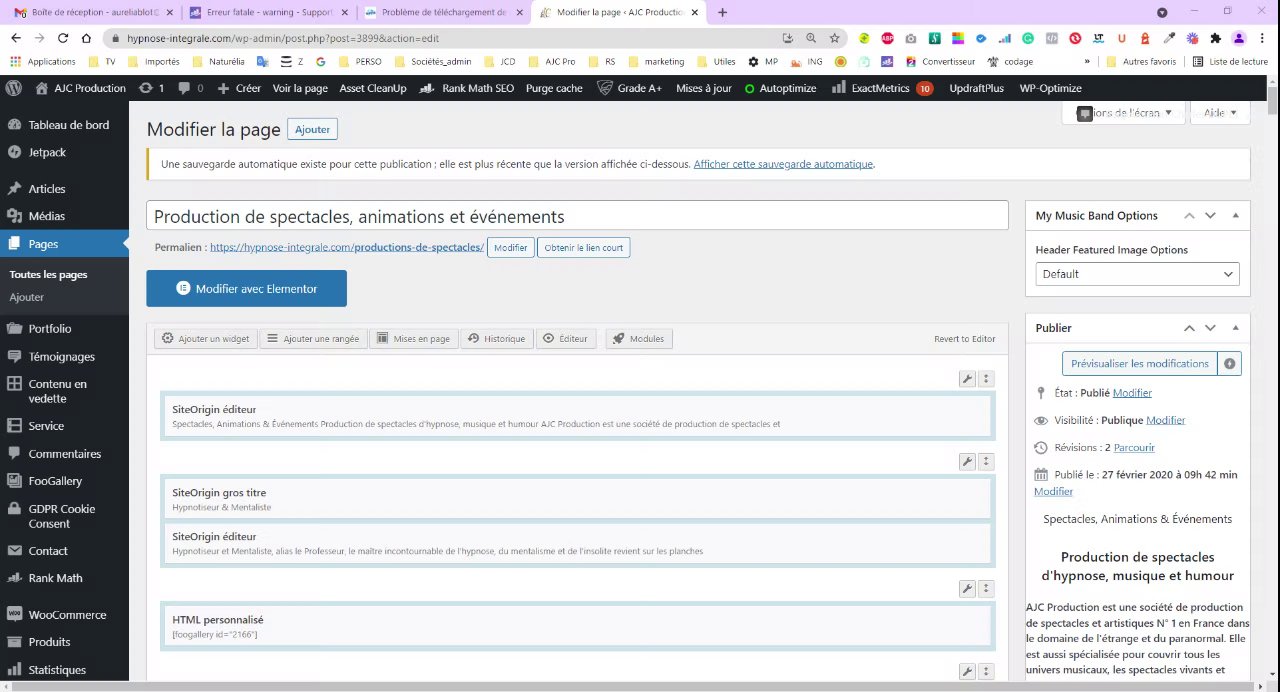Open the WordPress logo menu
1280x692 pixels.
tap(14, 88)
